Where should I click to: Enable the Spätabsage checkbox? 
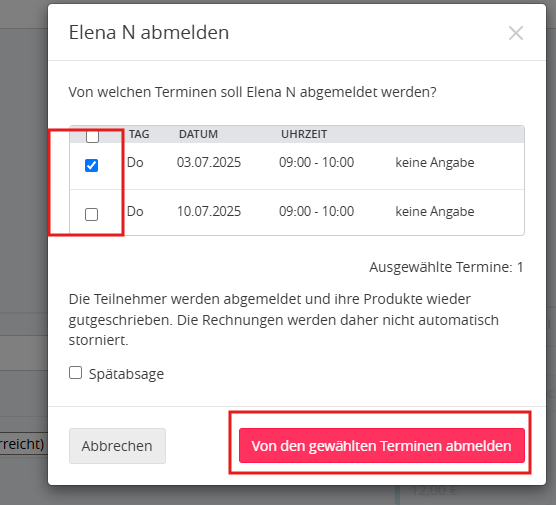tap(75, 373)
